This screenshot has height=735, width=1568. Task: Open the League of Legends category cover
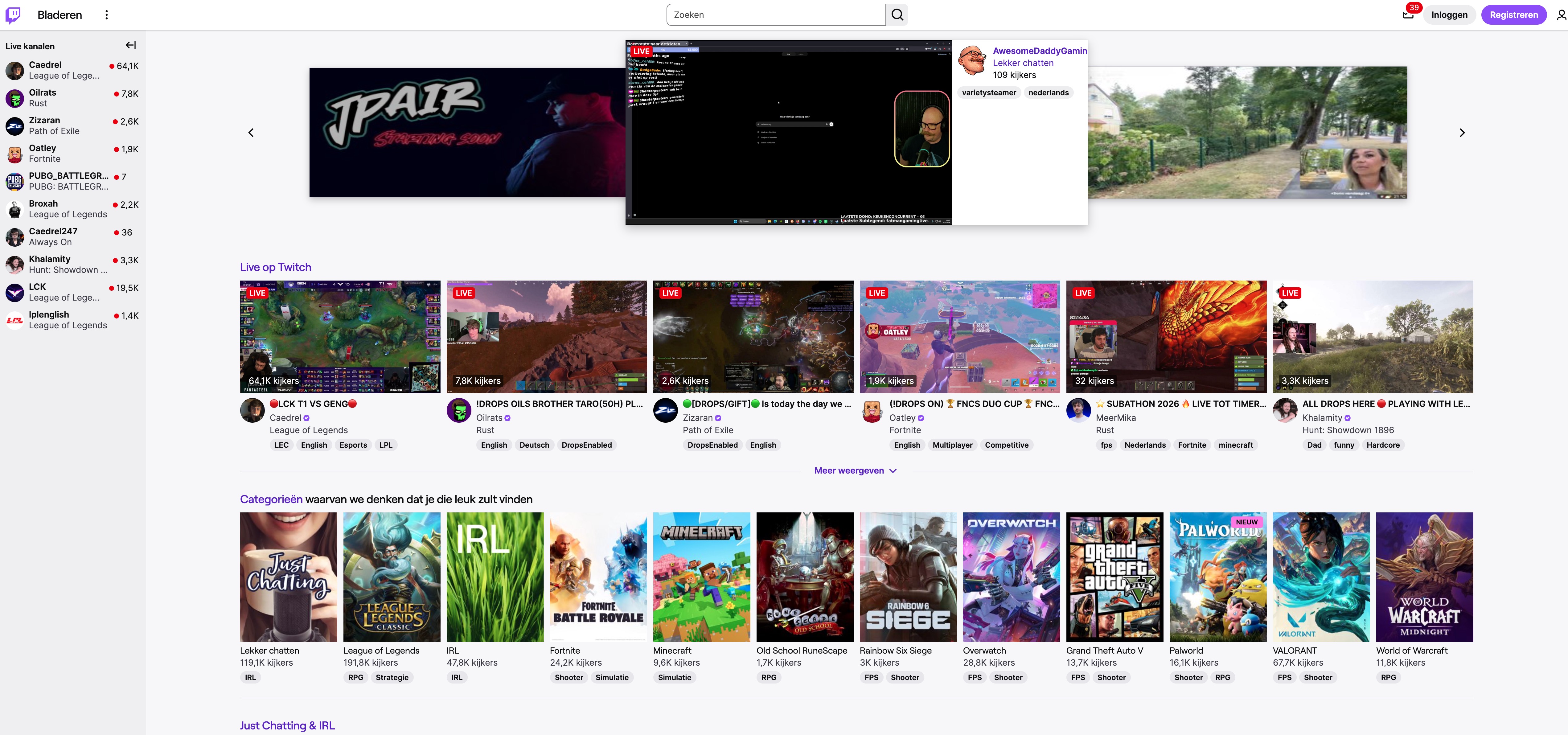click(x=392, y=577)
